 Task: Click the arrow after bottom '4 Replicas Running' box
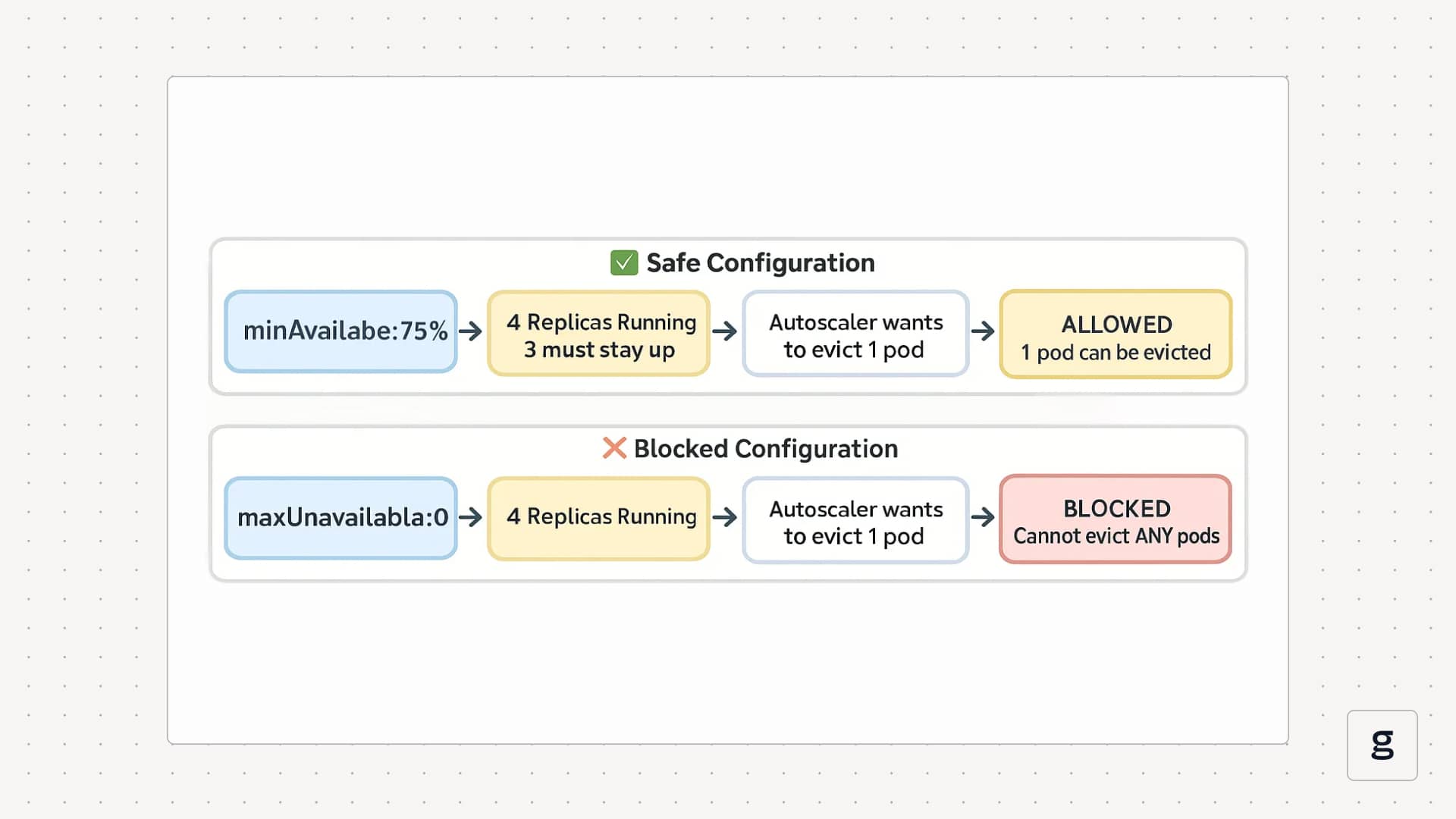point(725,517)
